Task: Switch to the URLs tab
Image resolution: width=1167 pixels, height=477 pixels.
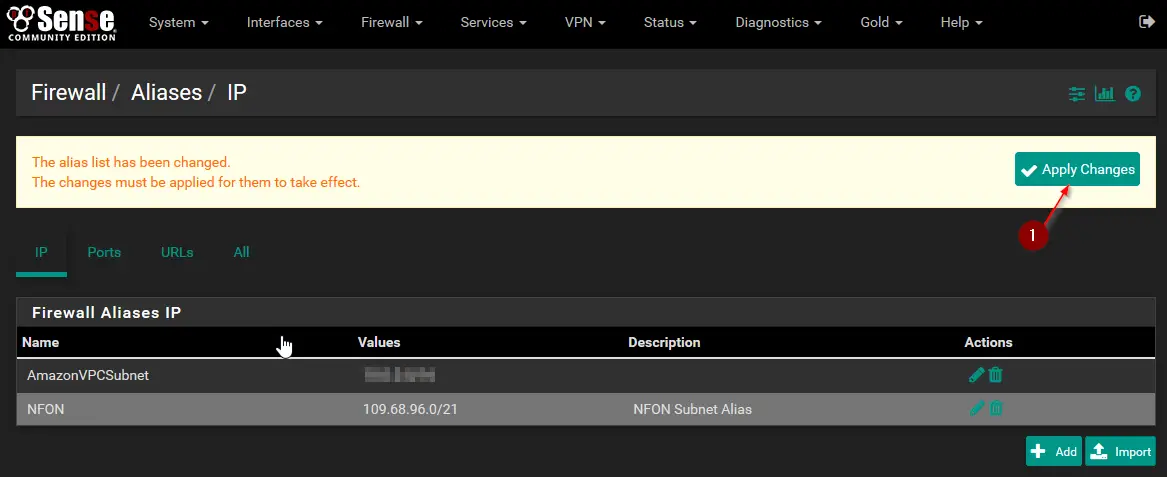Action: click(x=177, y=252)
